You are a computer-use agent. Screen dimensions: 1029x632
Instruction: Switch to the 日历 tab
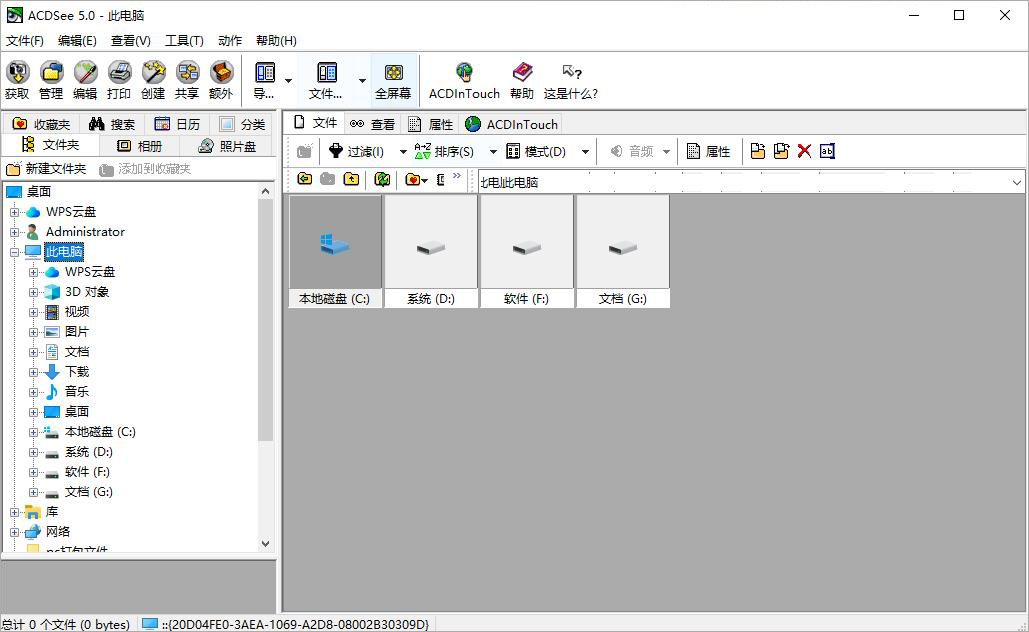177,124
